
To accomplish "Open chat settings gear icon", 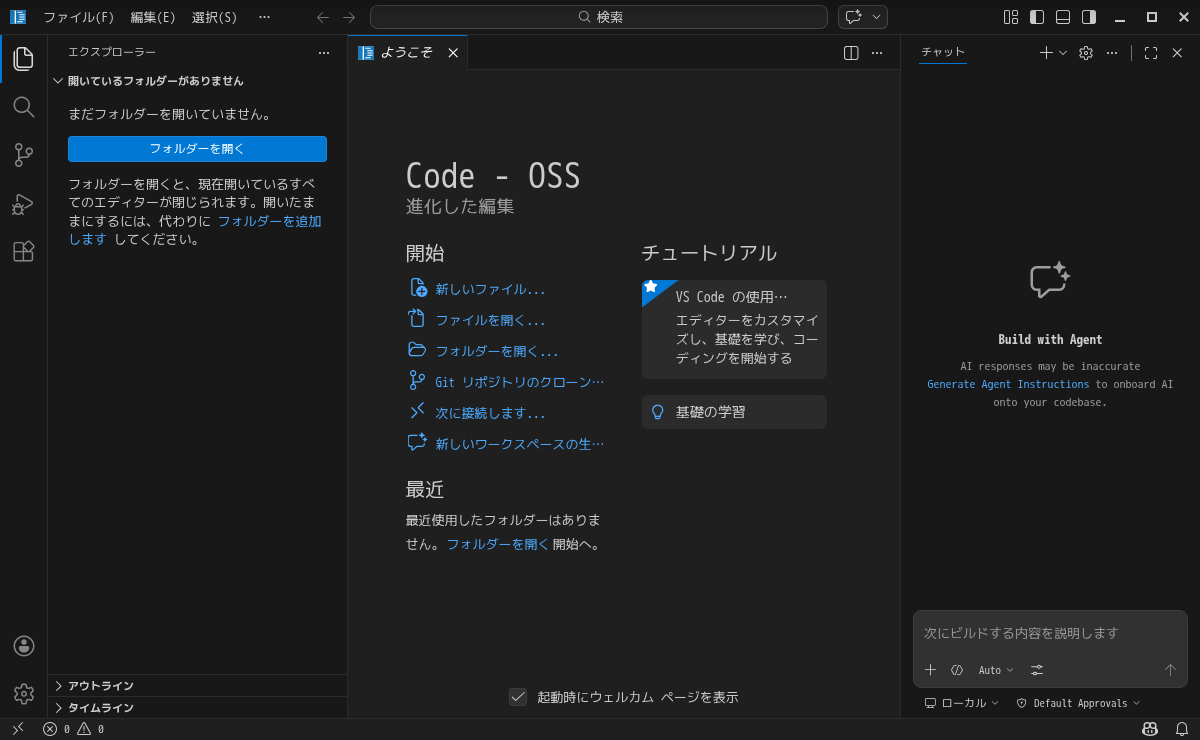I will point(1086,53).
